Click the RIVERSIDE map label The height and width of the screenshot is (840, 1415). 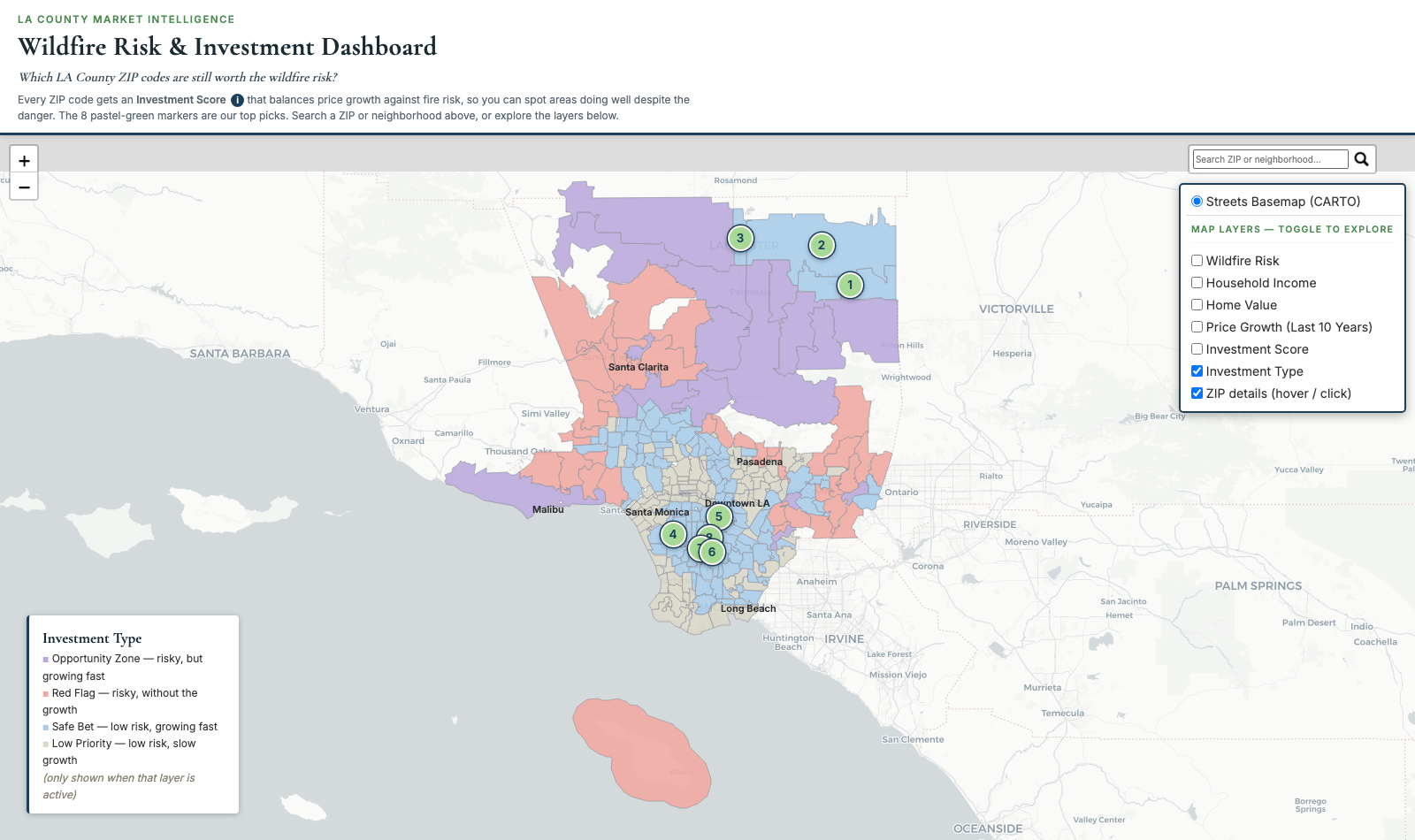tap(990, 525)
